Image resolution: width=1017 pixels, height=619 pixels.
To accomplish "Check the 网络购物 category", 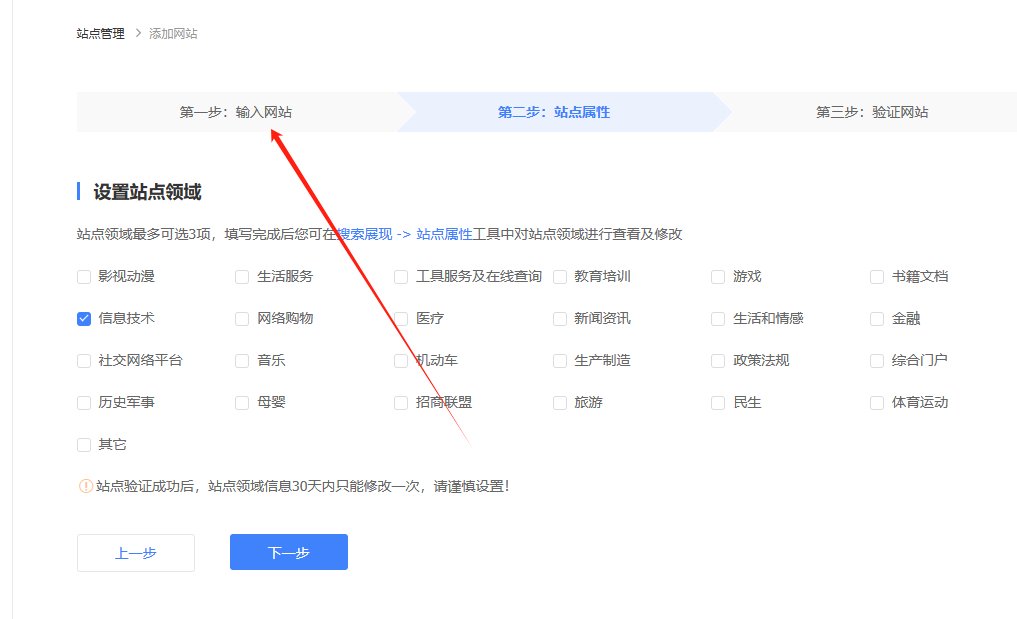I will click(241, 318).
